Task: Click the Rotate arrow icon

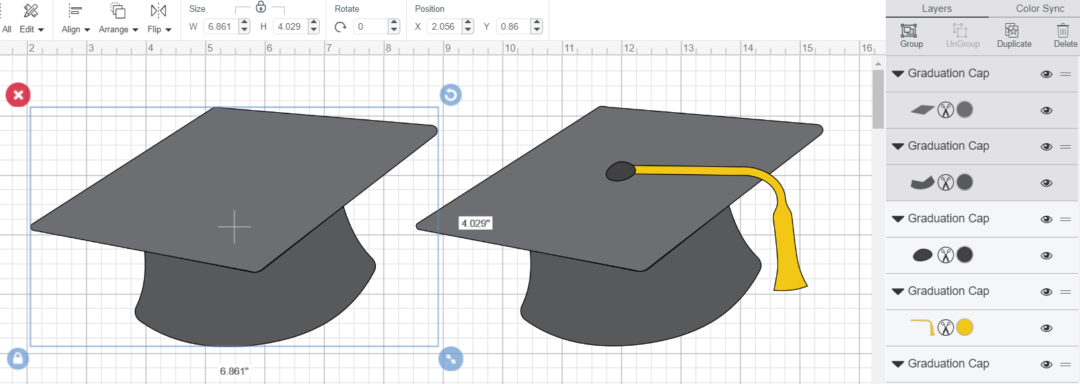Action: tap(340, 27)
